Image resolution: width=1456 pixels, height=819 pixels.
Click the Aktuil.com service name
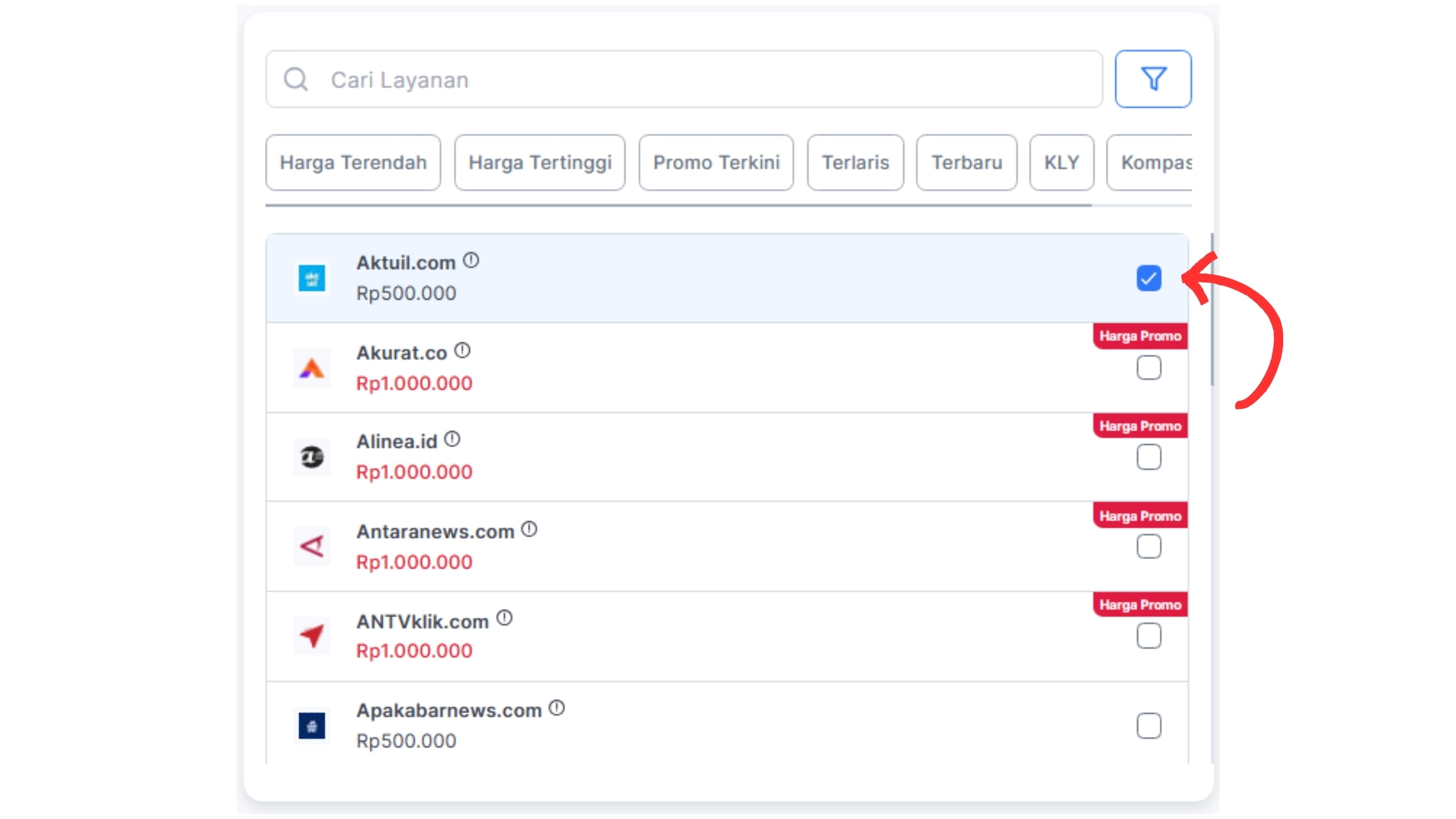pyautogui.click(x=406, y=262)
